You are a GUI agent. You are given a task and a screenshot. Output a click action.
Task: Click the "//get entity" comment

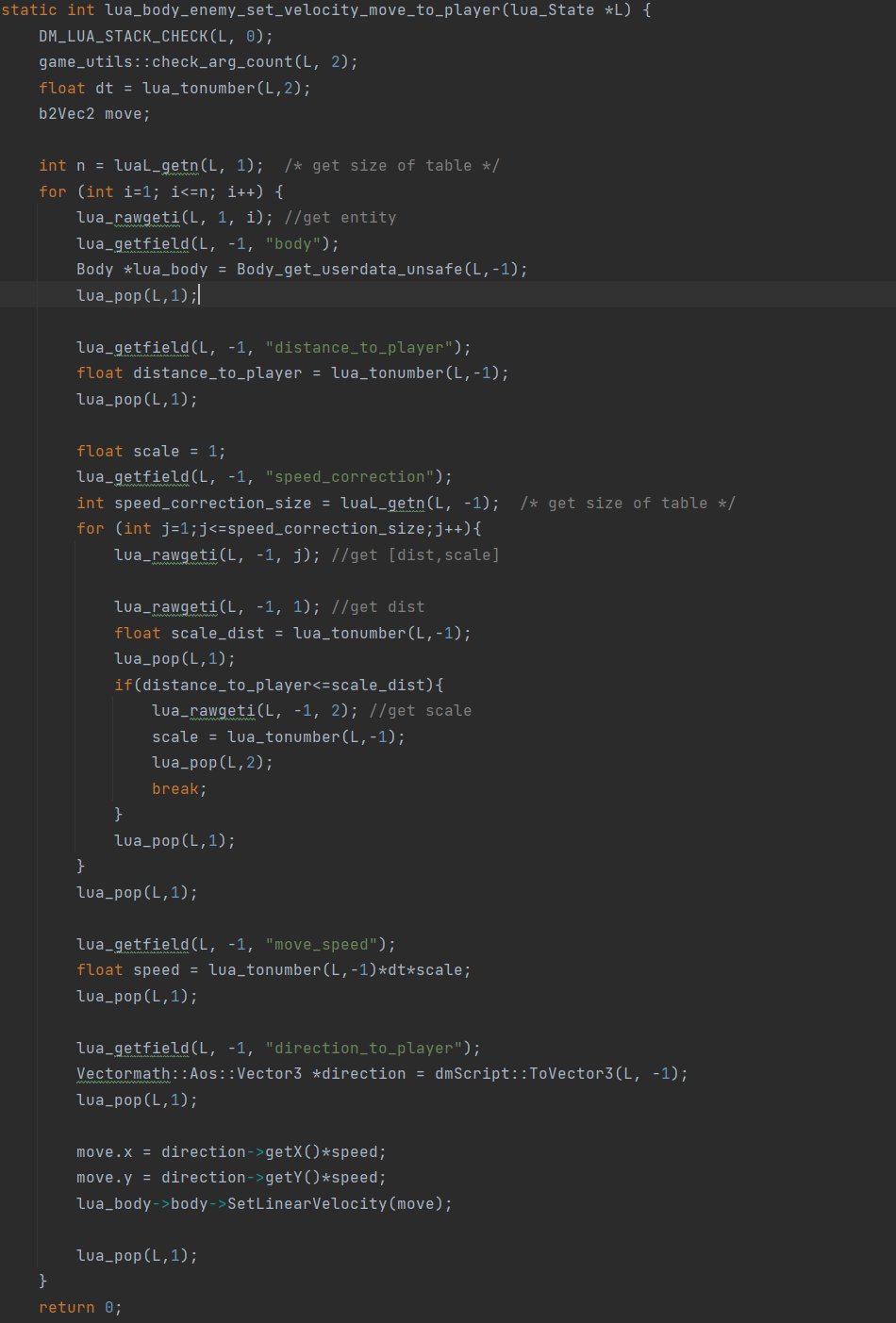(x=340, y=218)
